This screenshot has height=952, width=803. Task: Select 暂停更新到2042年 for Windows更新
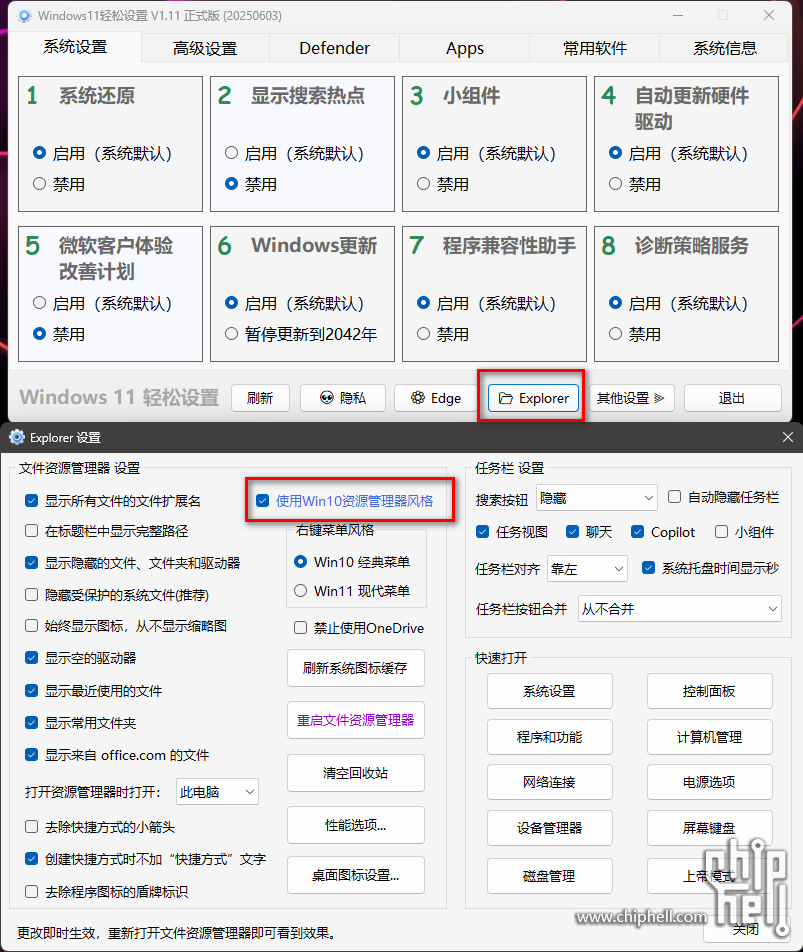[x=231, y=334]
